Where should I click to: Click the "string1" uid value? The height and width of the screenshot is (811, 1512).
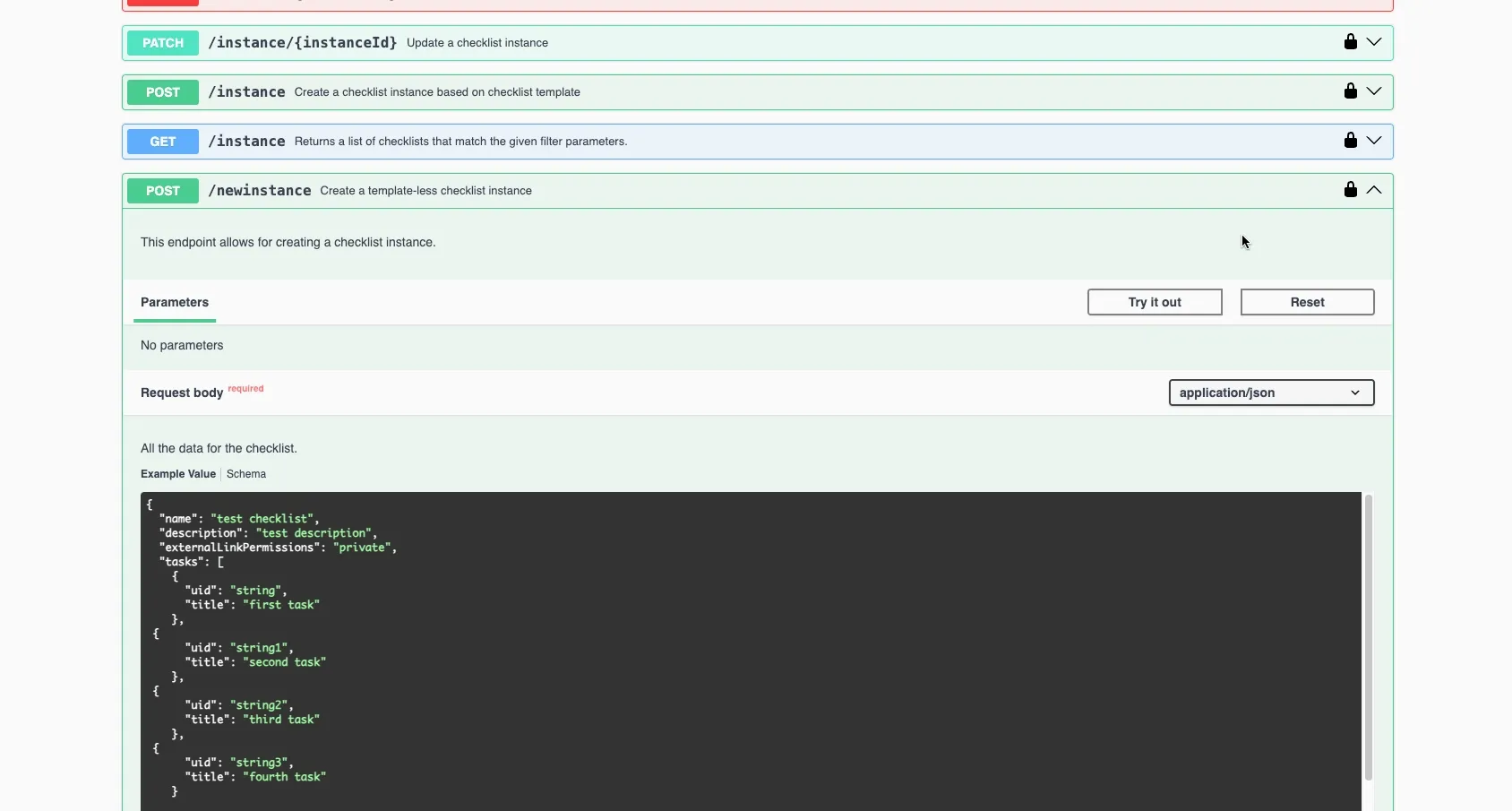[x=259, y=648]
